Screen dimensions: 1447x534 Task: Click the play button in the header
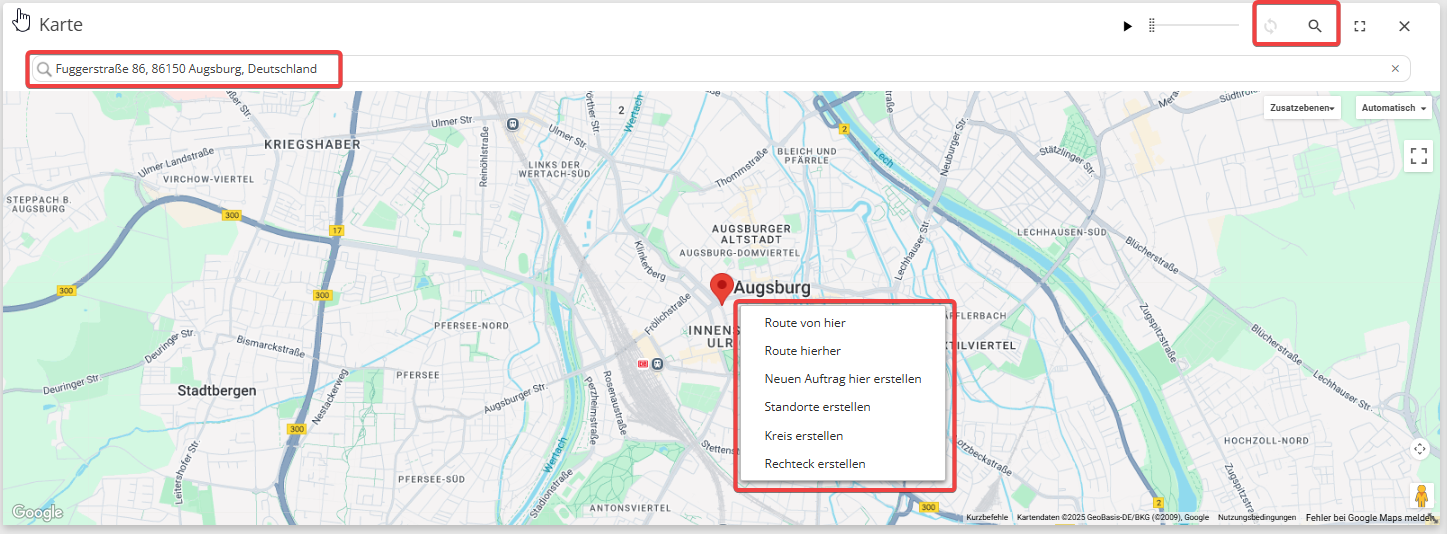(x=1127, y=26)
